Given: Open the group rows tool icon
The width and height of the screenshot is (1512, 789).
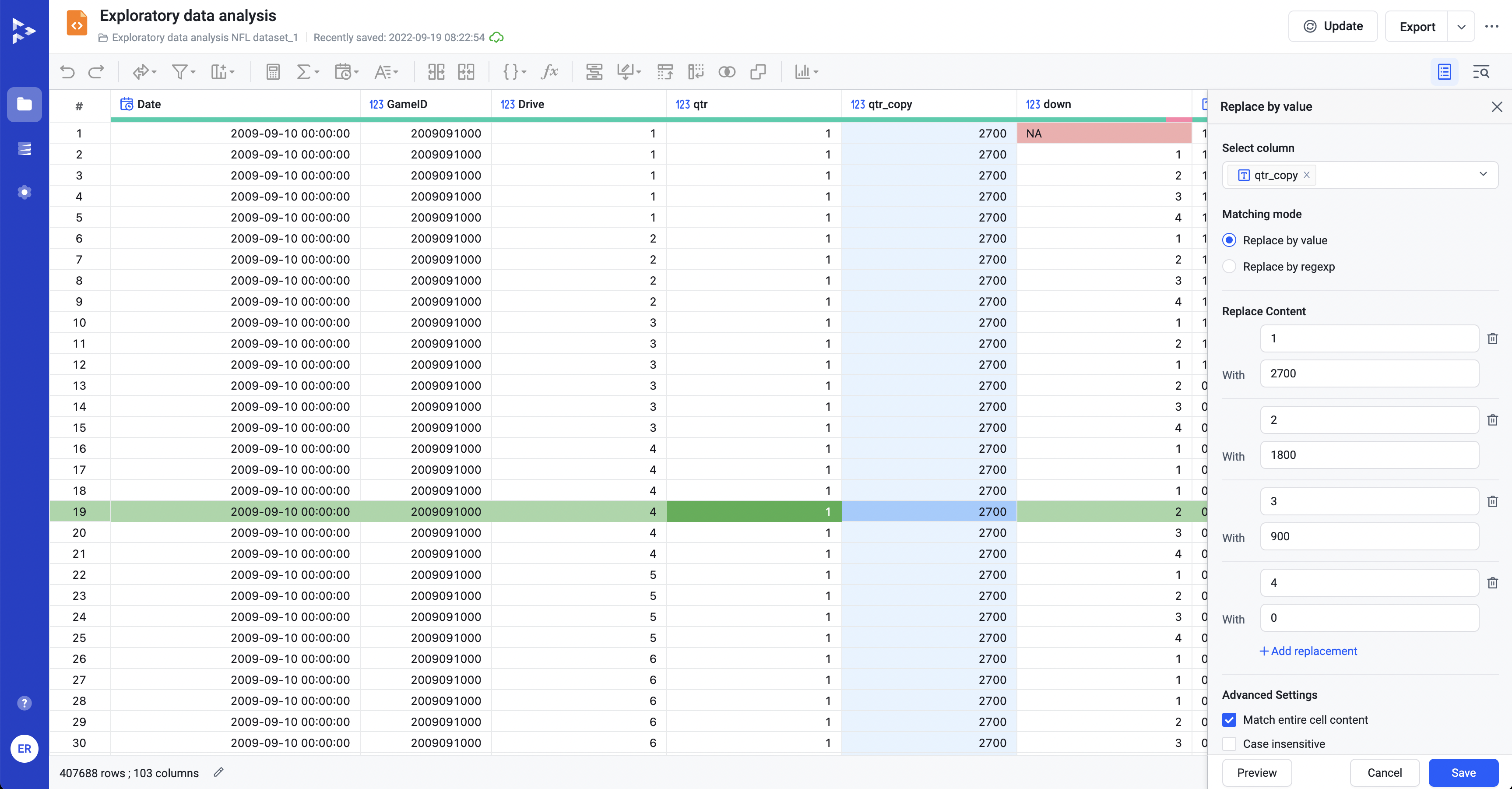Looking at the screenshot, I should 594,72.
